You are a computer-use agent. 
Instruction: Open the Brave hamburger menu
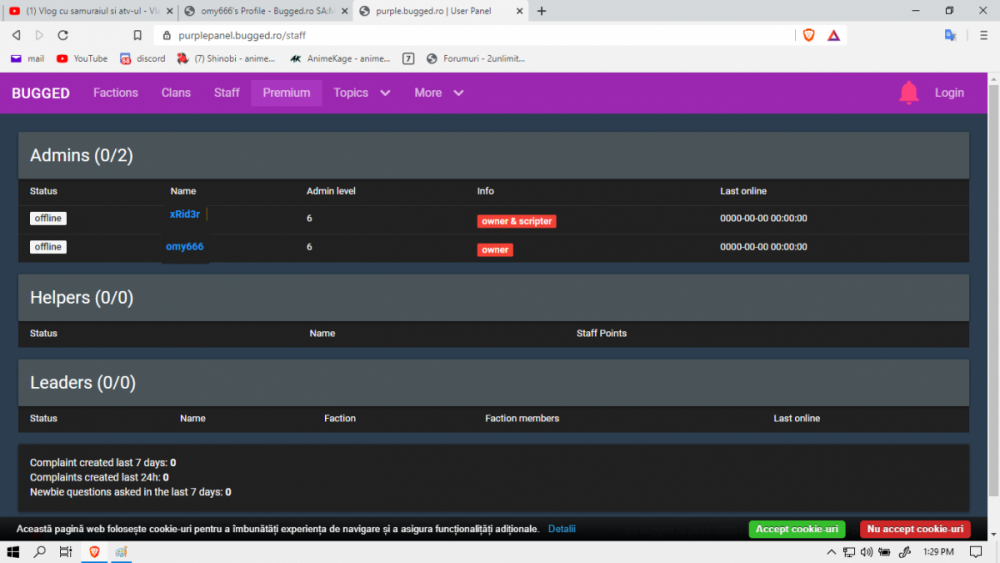[x=984, y=35]
